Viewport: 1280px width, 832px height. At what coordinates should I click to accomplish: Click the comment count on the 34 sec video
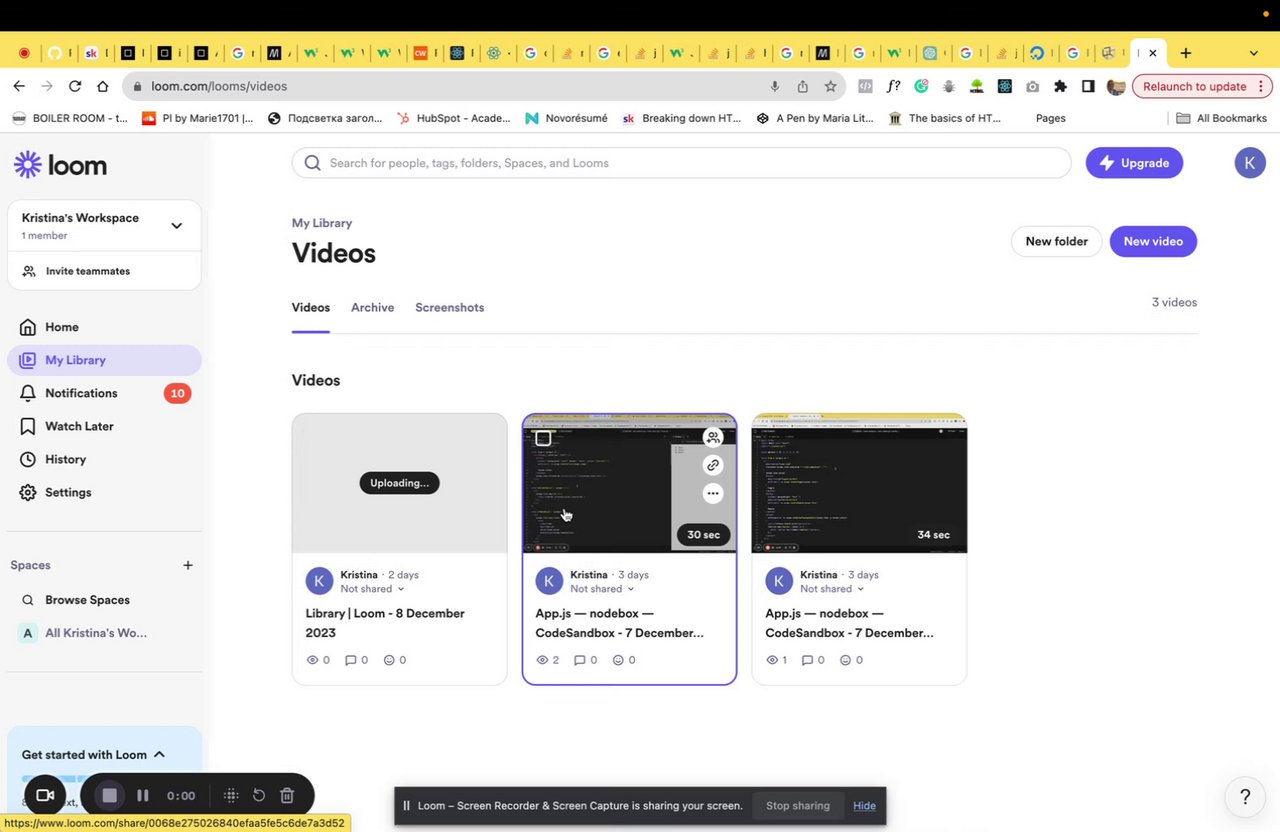tap(814, 660)
